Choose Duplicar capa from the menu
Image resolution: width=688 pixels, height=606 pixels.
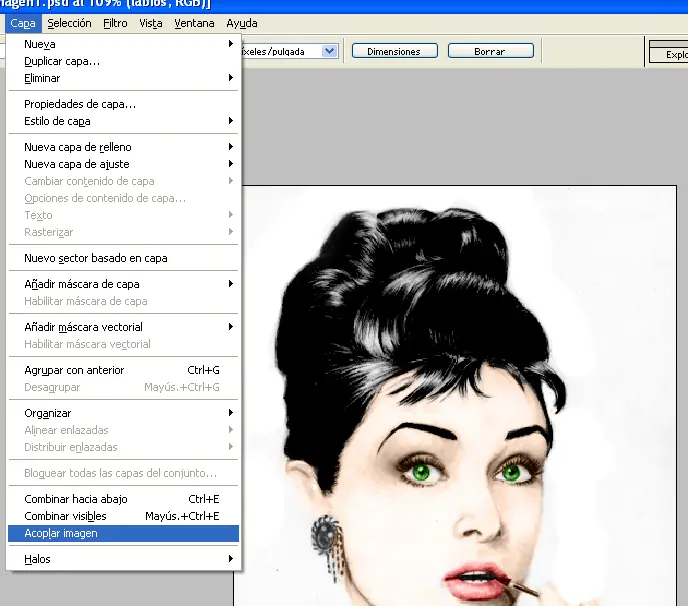62,61
